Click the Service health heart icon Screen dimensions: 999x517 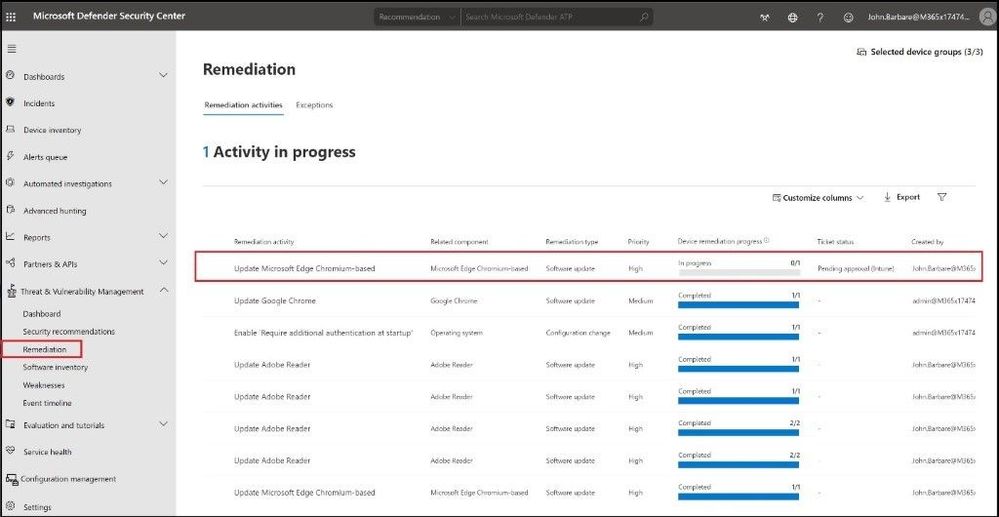point(10,451)
